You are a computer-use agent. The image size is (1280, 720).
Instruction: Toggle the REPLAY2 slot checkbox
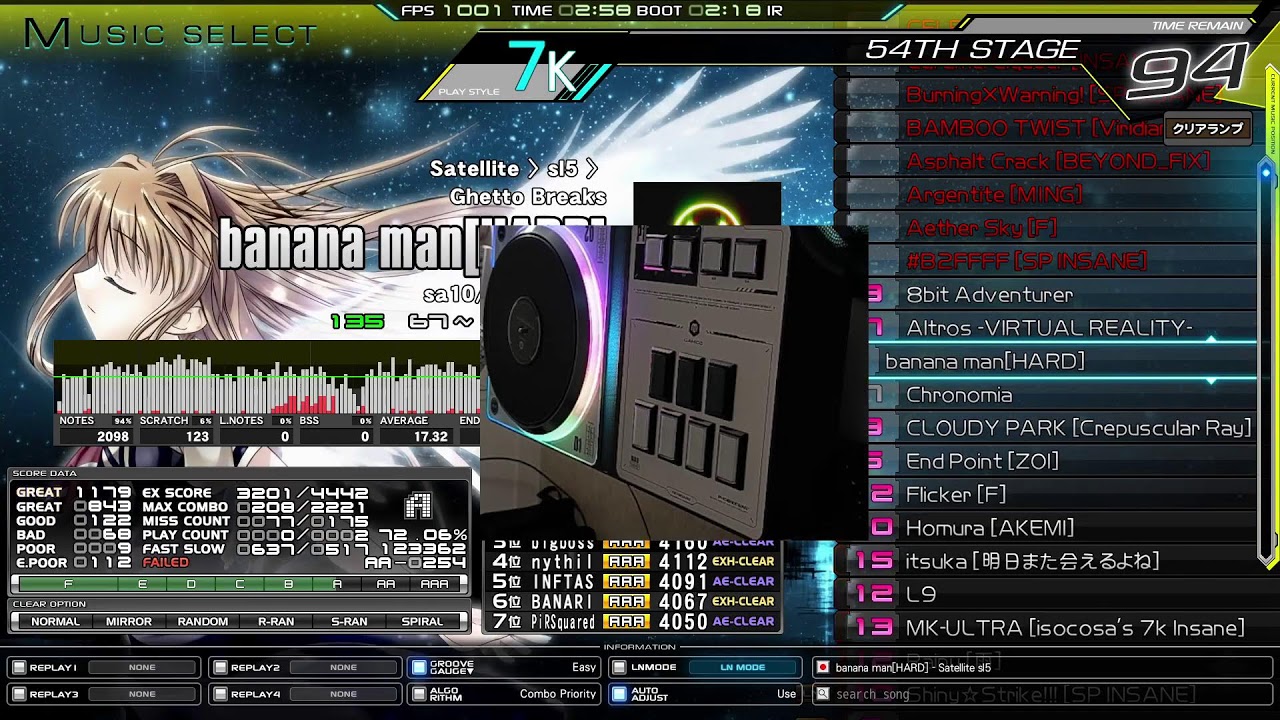point(219,667)
